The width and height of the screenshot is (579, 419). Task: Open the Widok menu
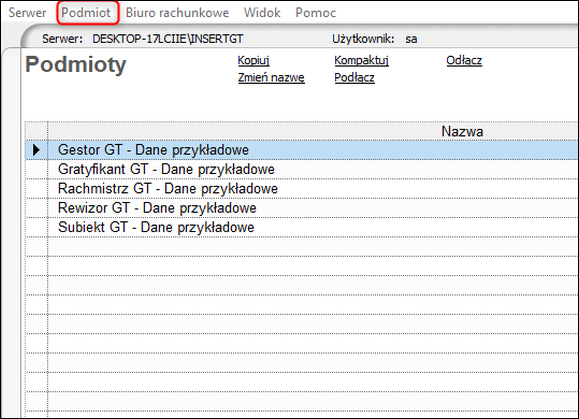click(x=262, y=13)
